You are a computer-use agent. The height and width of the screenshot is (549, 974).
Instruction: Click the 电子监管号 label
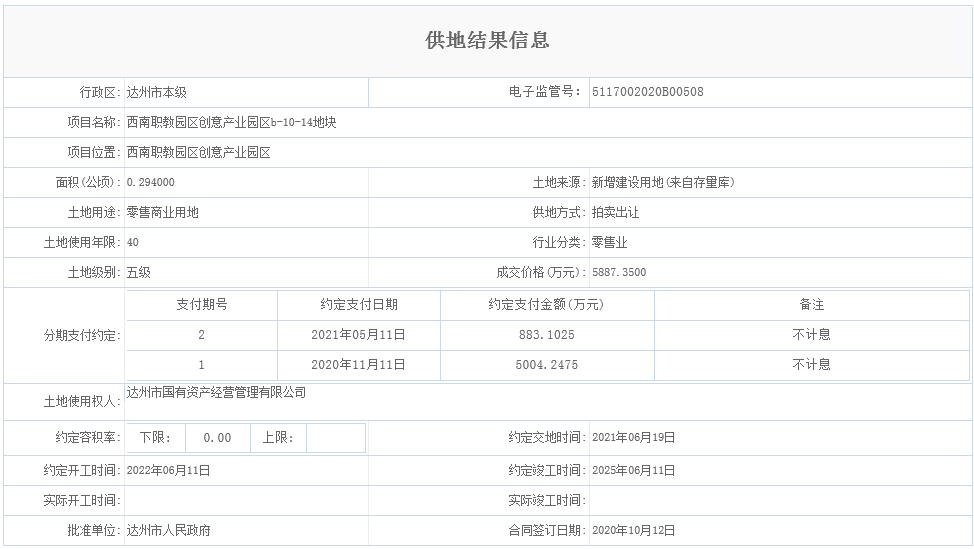[545, 92]
